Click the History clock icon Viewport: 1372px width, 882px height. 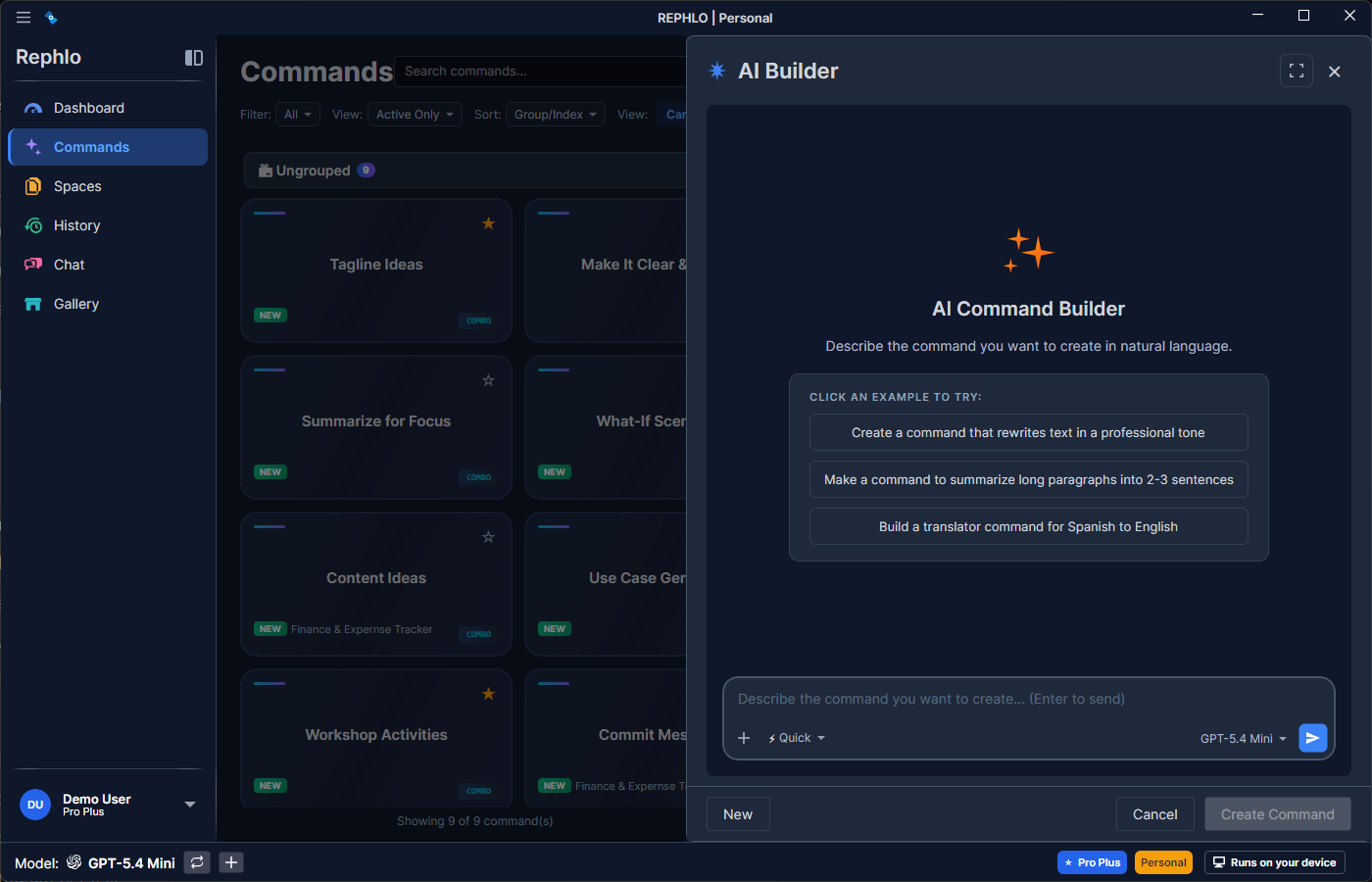(x=33, y=225)
